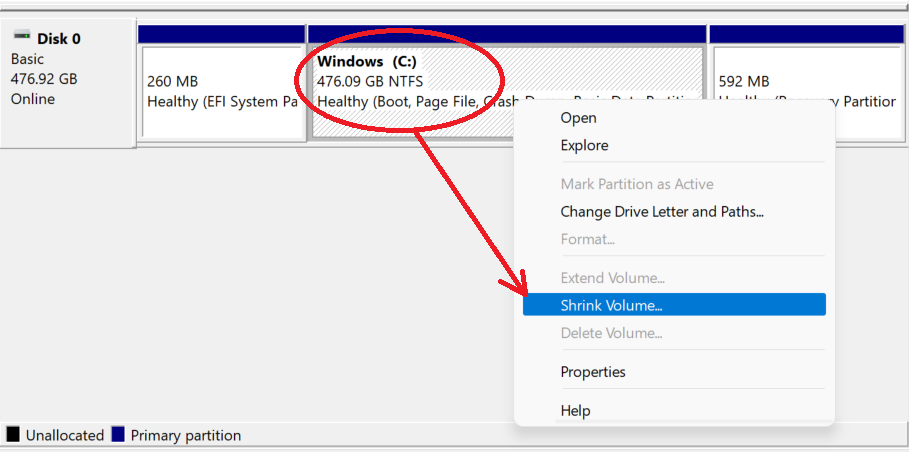Select the 260 MB EFI System Partition

[222, 92]
